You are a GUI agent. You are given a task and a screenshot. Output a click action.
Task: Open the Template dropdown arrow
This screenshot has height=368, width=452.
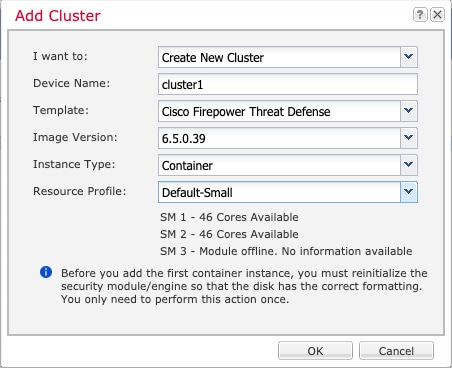tap(409, 111)
